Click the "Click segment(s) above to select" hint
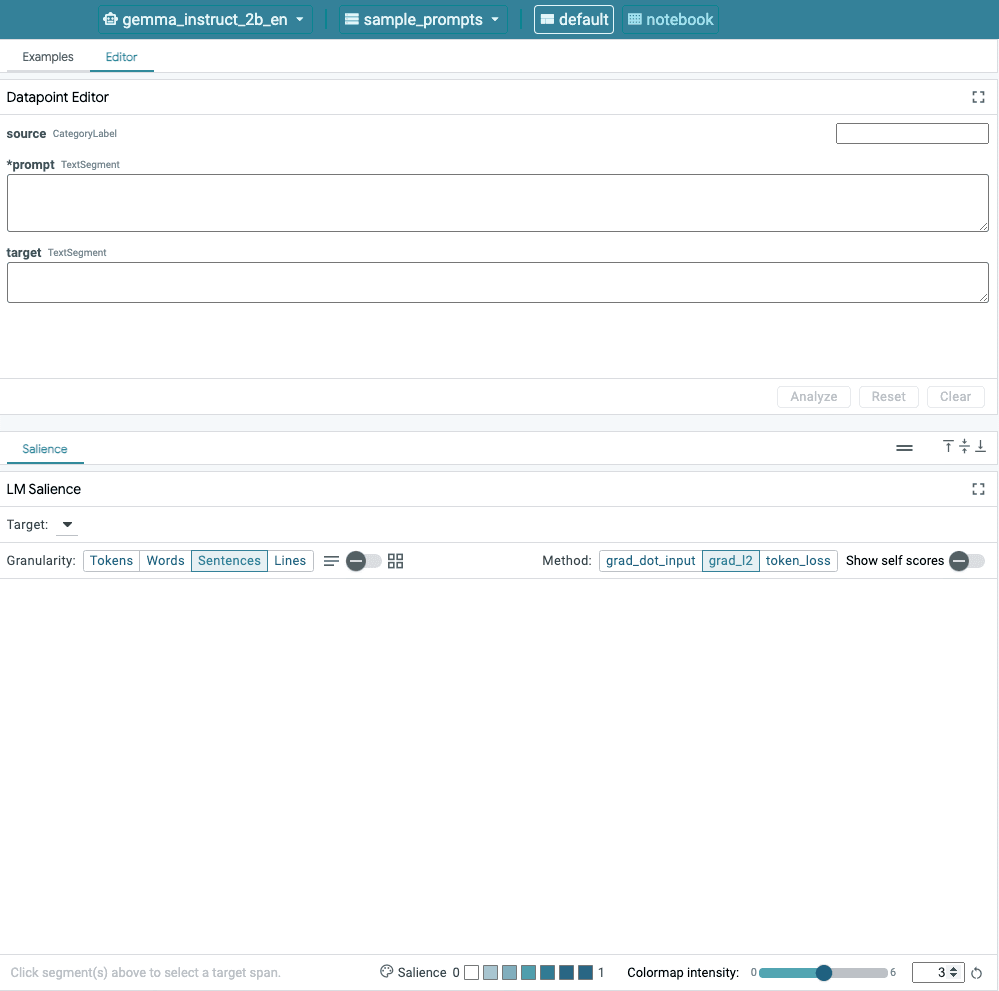This screenshot has width=999, height=991. pos(145,973)
